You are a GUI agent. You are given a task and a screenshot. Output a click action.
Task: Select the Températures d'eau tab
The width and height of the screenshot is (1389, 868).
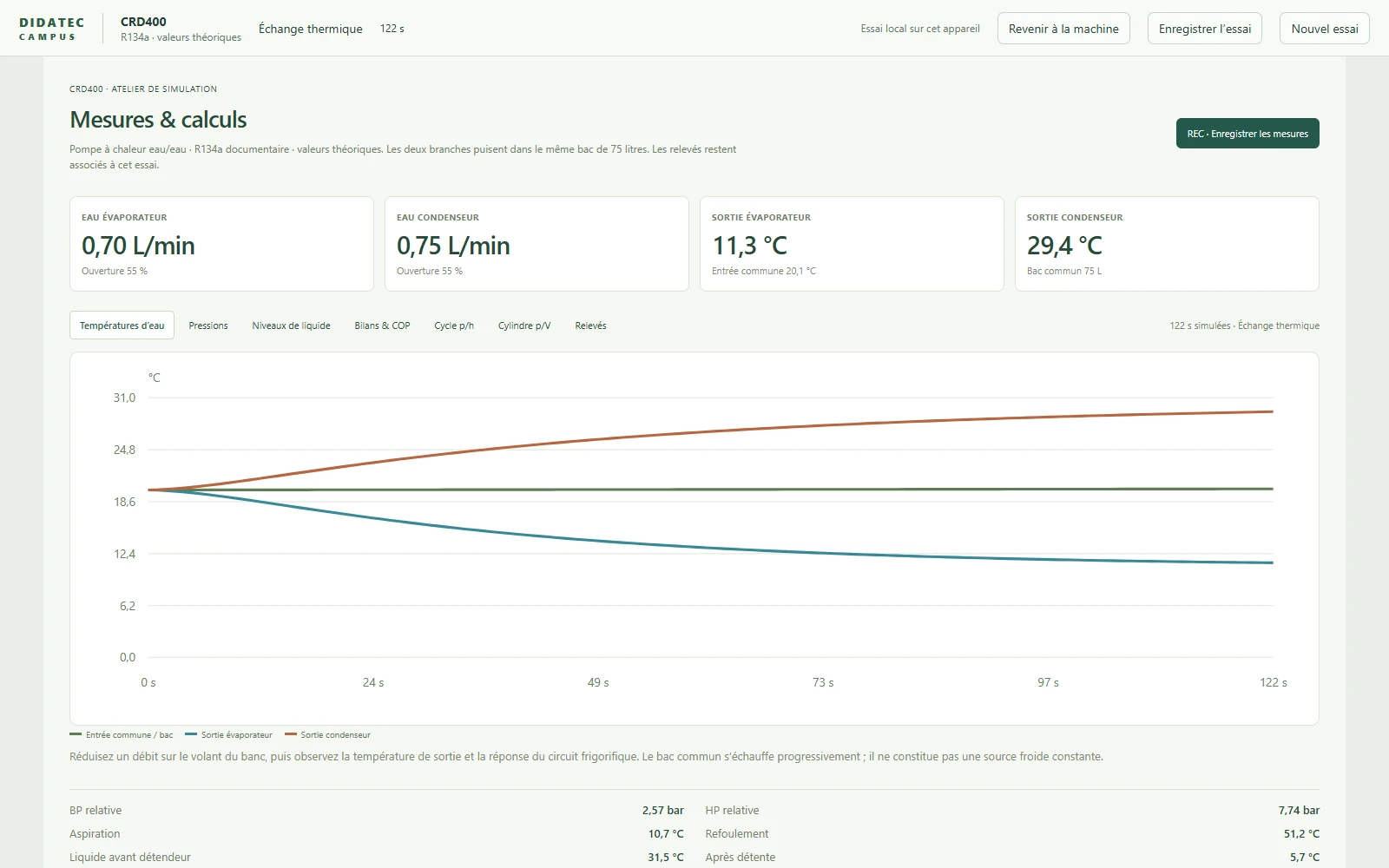(x=122, y=325)
